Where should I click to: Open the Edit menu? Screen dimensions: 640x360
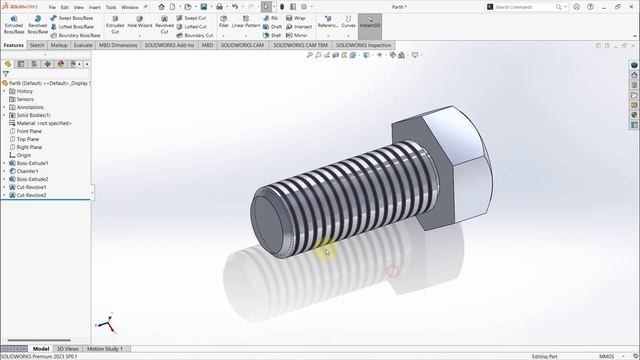[x=65, y=7]
